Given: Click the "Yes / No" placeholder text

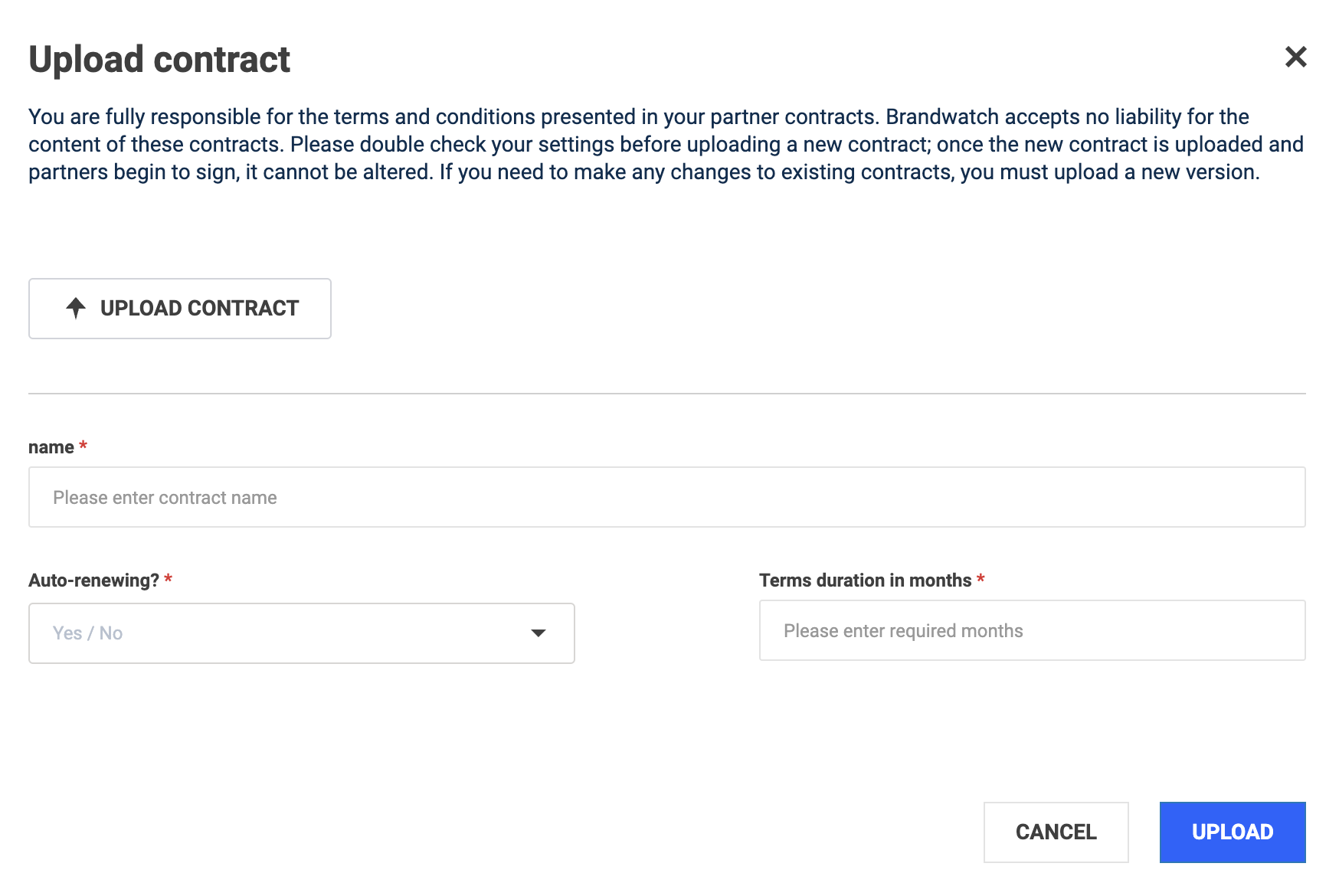Looking at the screenshot, I should click(x=87, y=633).
